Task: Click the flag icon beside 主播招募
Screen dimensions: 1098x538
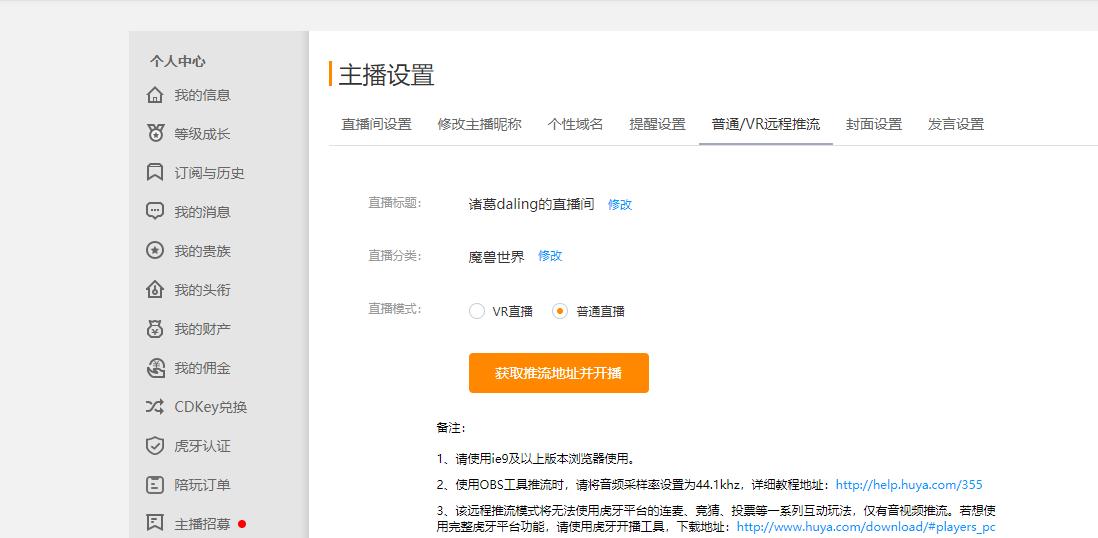Action: 155,523
